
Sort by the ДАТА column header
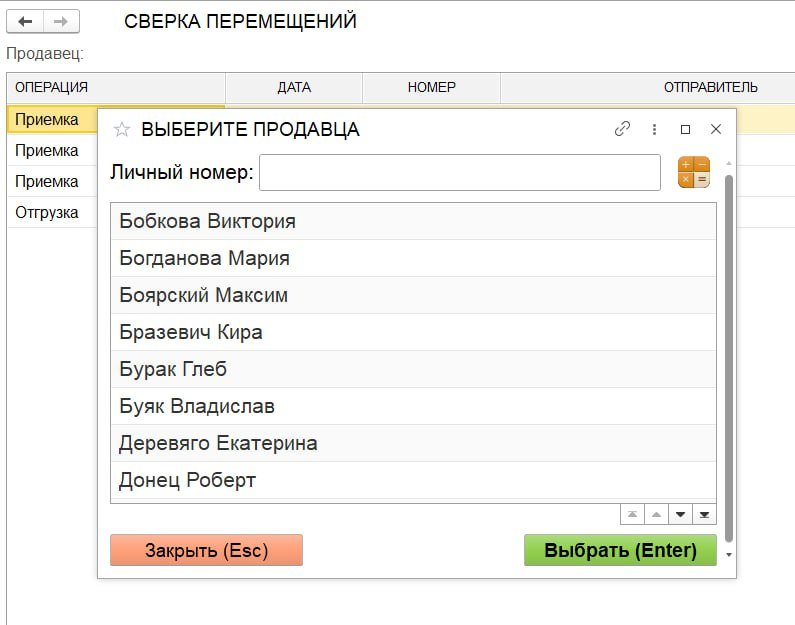pyautogui.click(x=294, y=87)
